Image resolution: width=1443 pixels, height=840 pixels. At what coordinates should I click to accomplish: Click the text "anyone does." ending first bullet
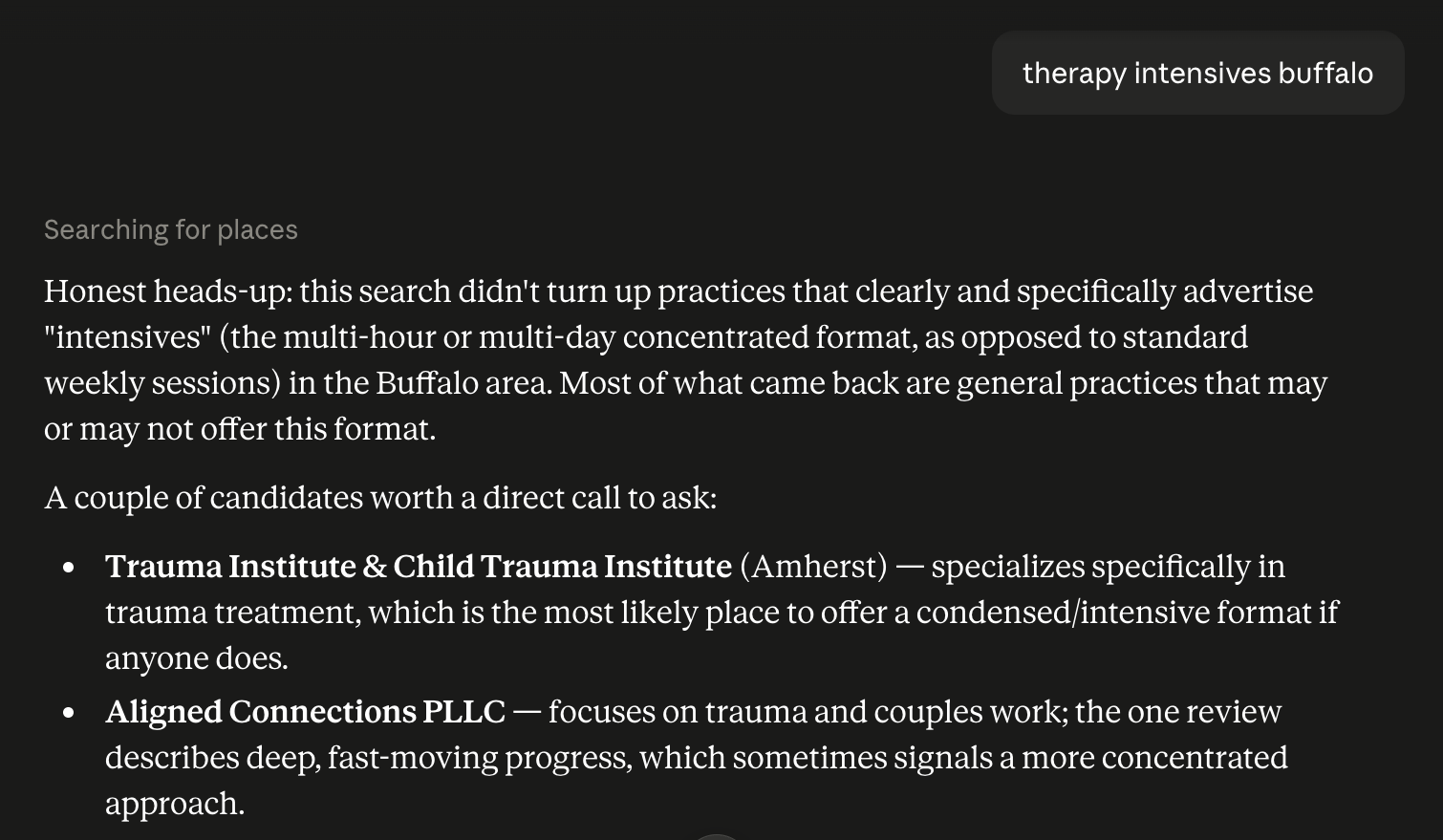[x=197, y=658]
